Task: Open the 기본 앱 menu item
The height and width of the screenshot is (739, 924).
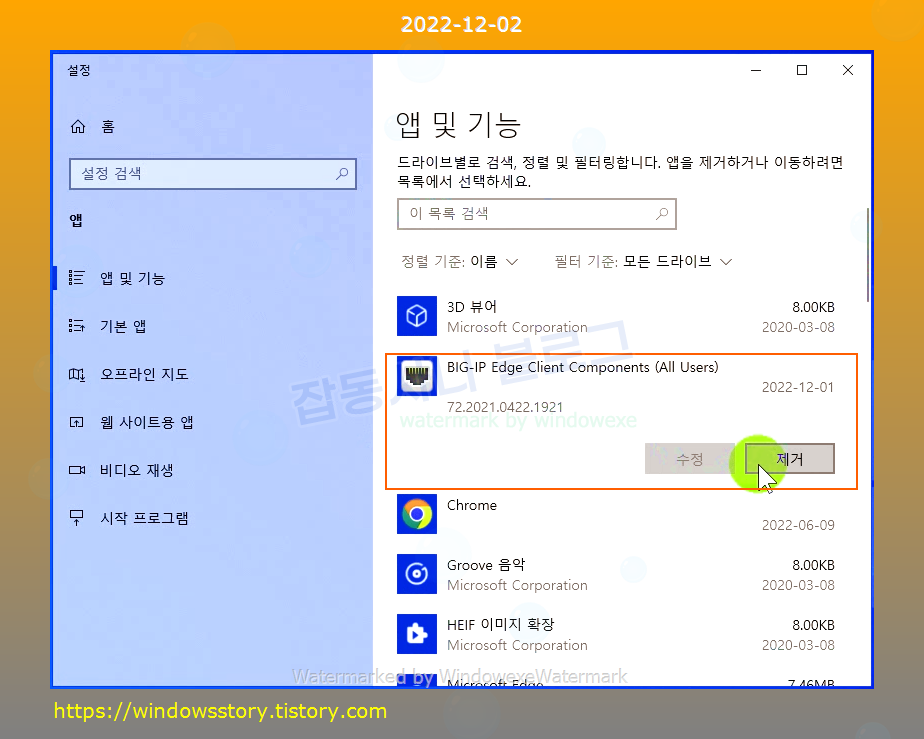Action: (x=212, y=326)
